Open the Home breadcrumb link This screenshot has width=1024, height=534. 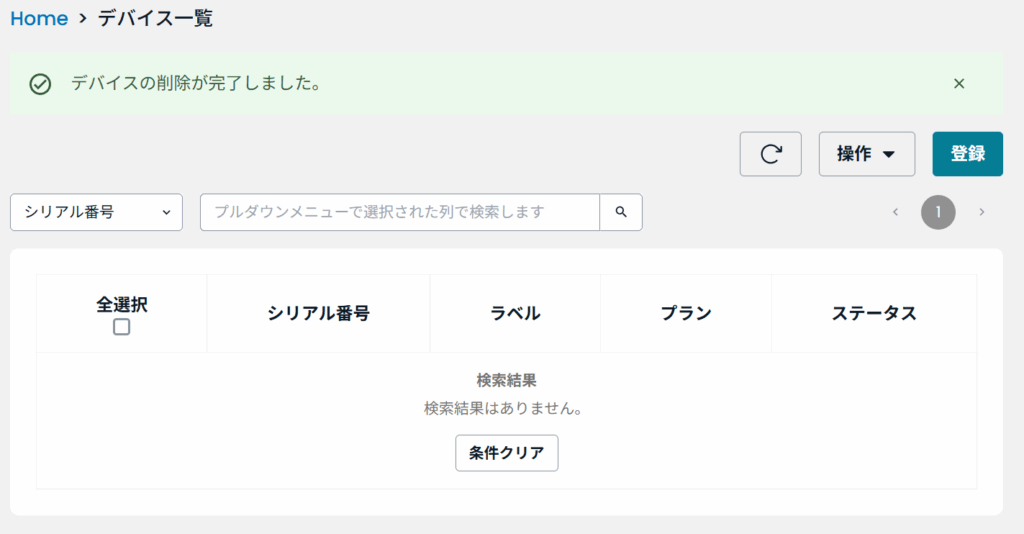pyautogui.click(x=39, y=18)
